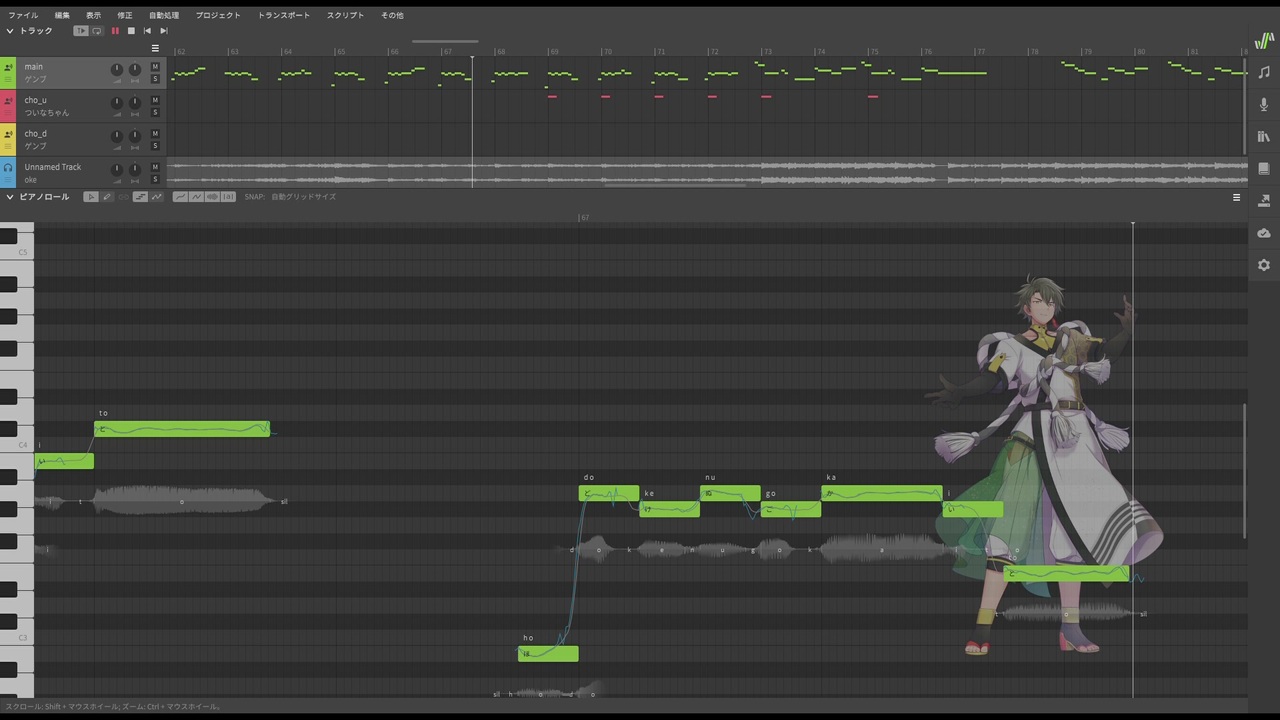Select the 'ka' note in piano roll

tap(881, 493)
